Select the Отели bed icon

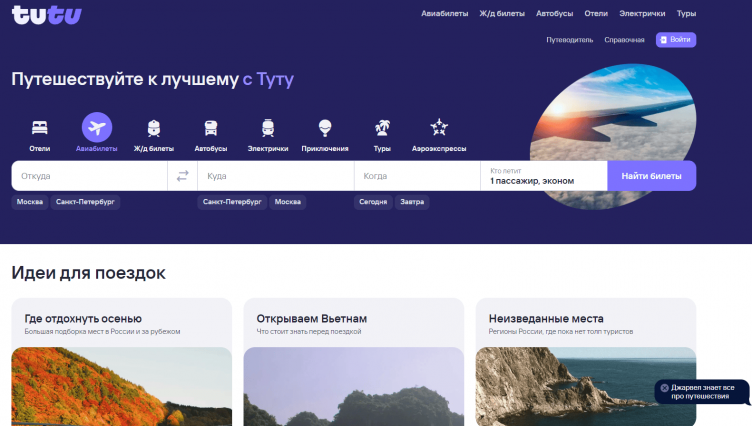[40, 128]
